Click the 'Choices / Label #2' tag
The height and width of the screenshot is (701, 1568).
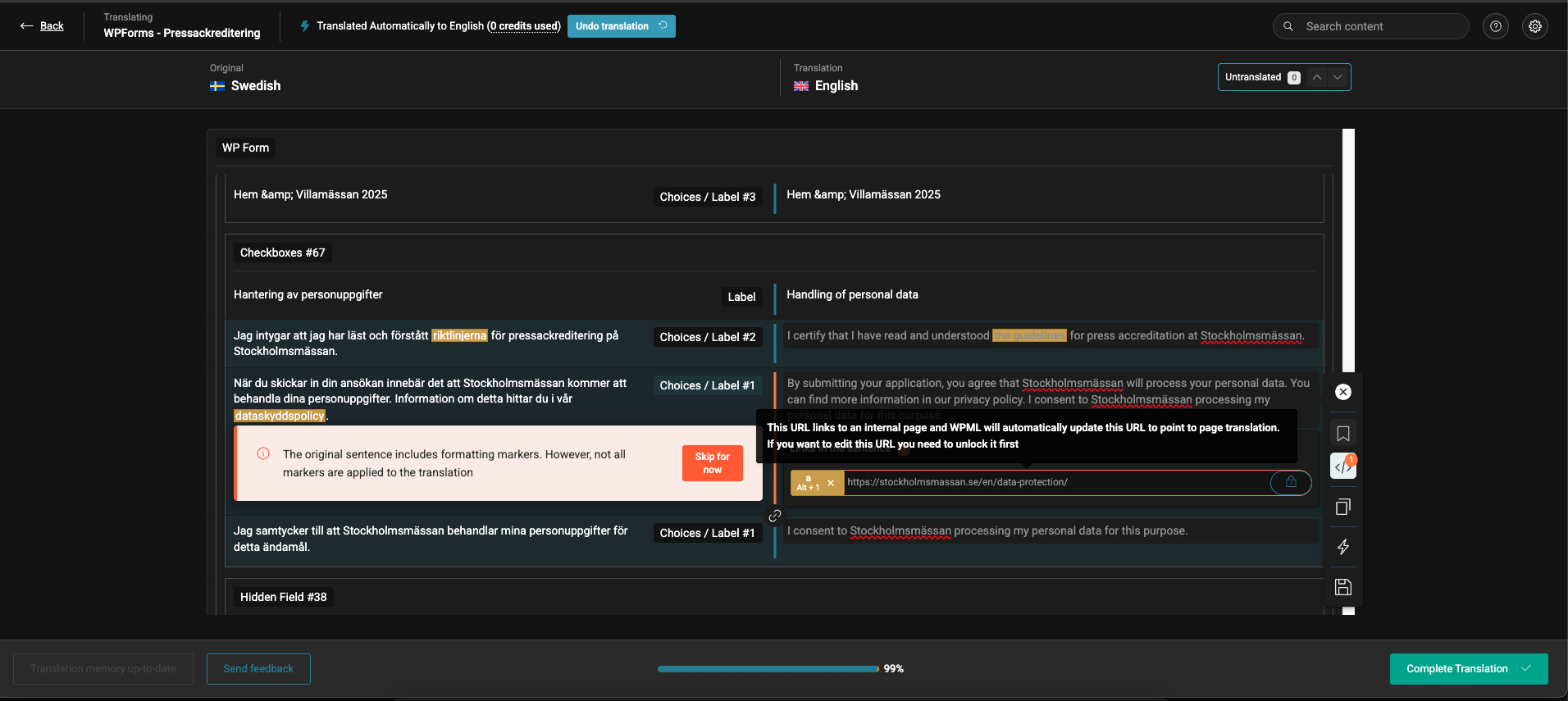tap(708, 337)
